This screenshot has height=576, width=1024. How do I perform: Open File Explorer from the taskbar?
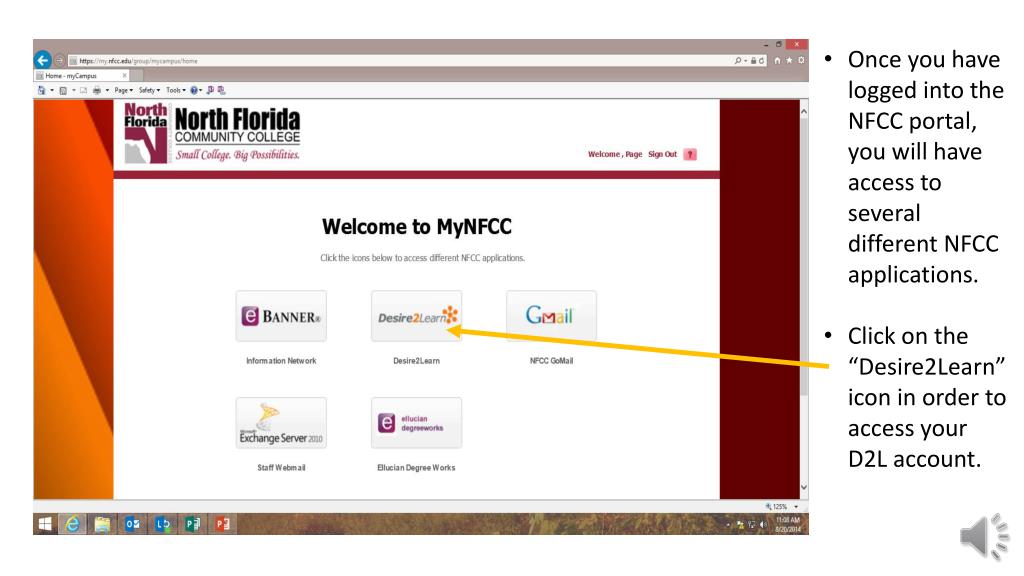(102, 524)
